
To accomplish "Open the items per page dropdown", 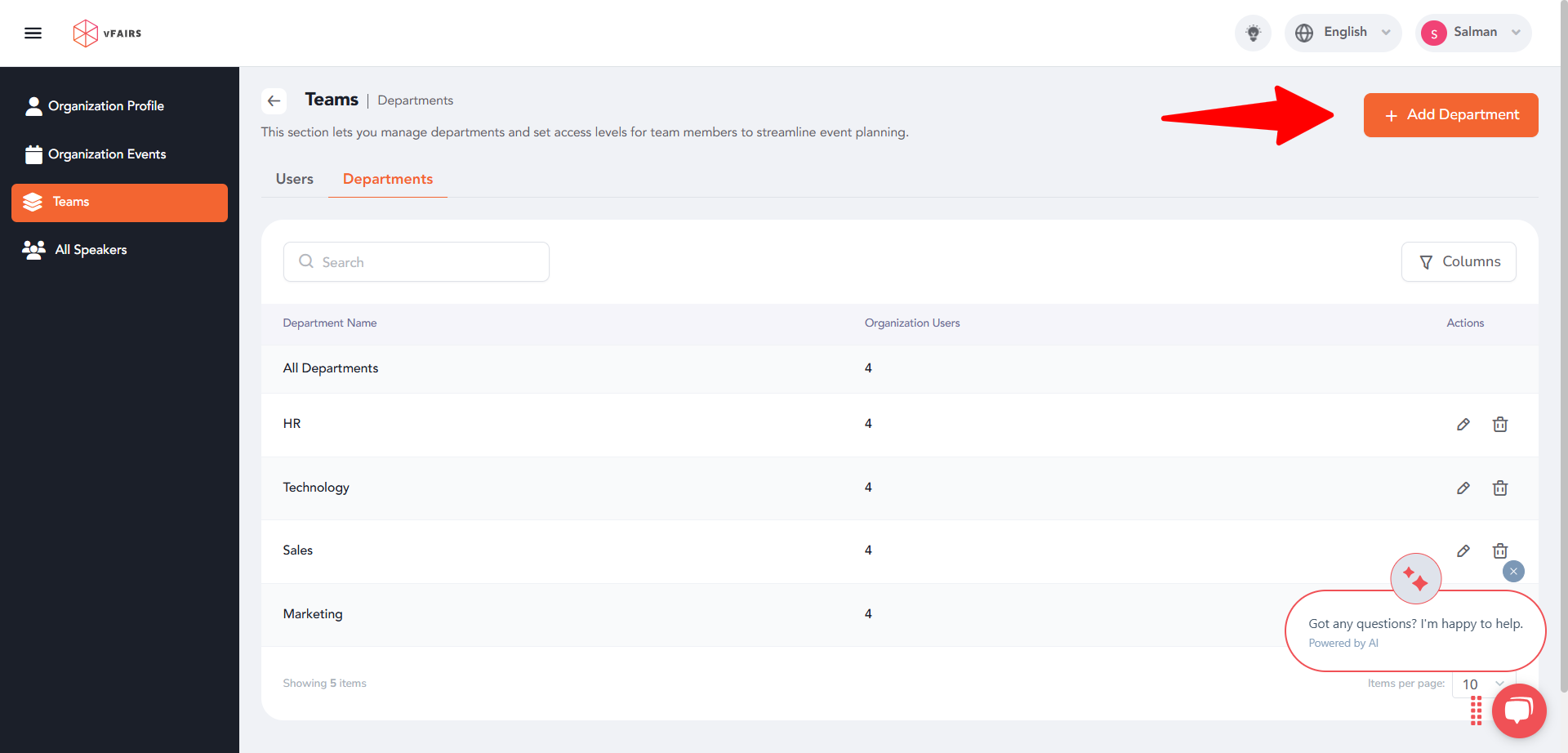I will [x=1484, y=684].
